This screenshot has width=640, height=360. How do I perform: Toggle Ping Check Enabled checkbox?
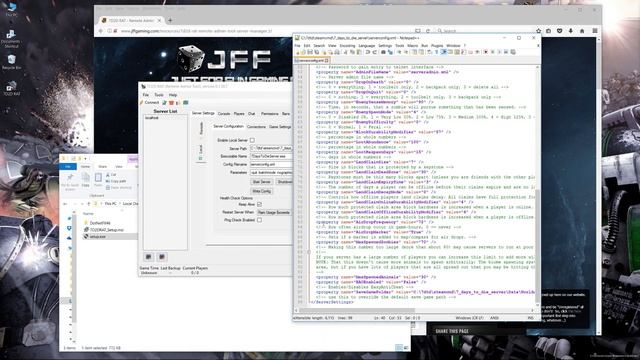(259, 220)
